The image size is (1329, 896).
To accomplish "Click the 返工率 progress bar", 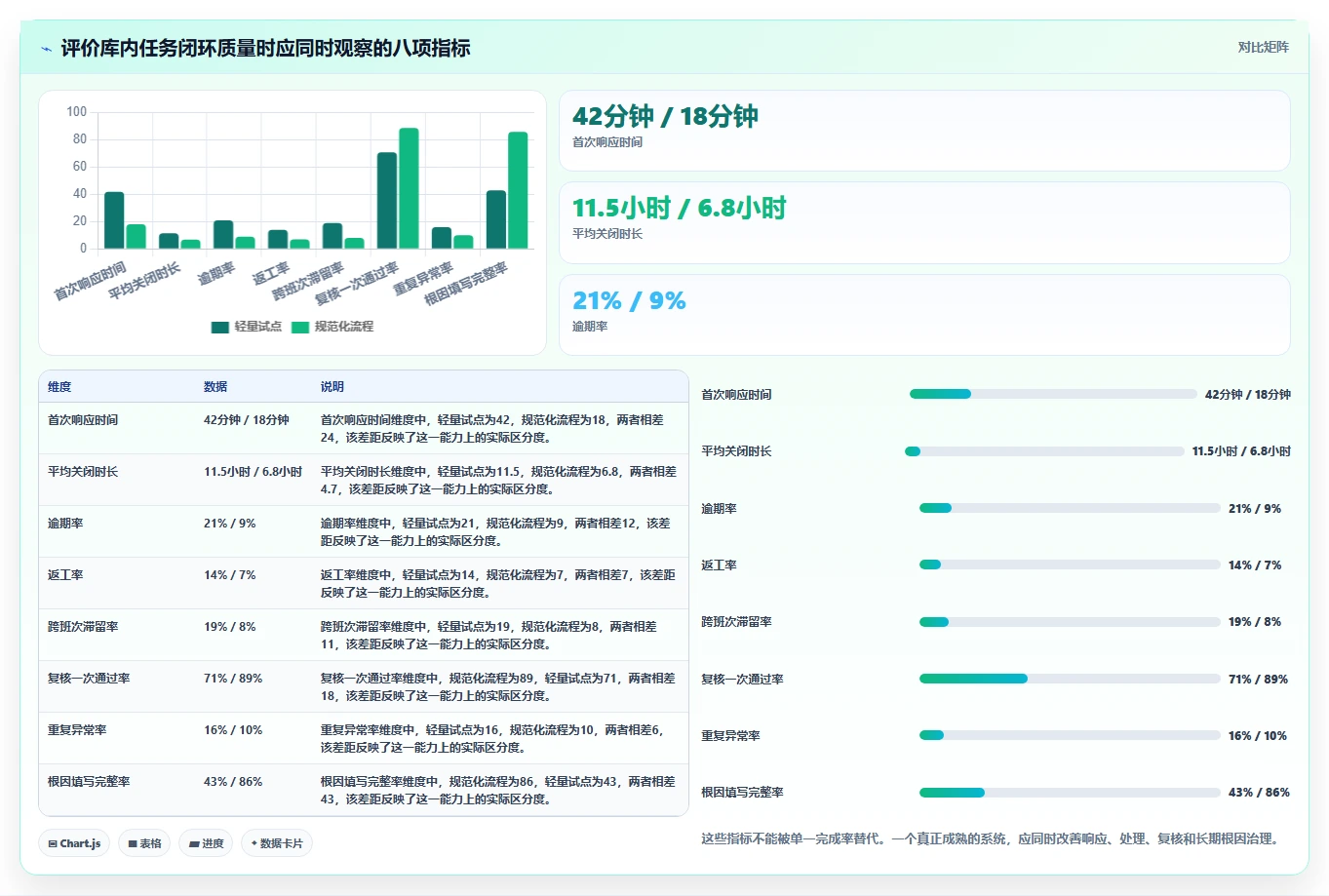I will tap(1070, 565).
